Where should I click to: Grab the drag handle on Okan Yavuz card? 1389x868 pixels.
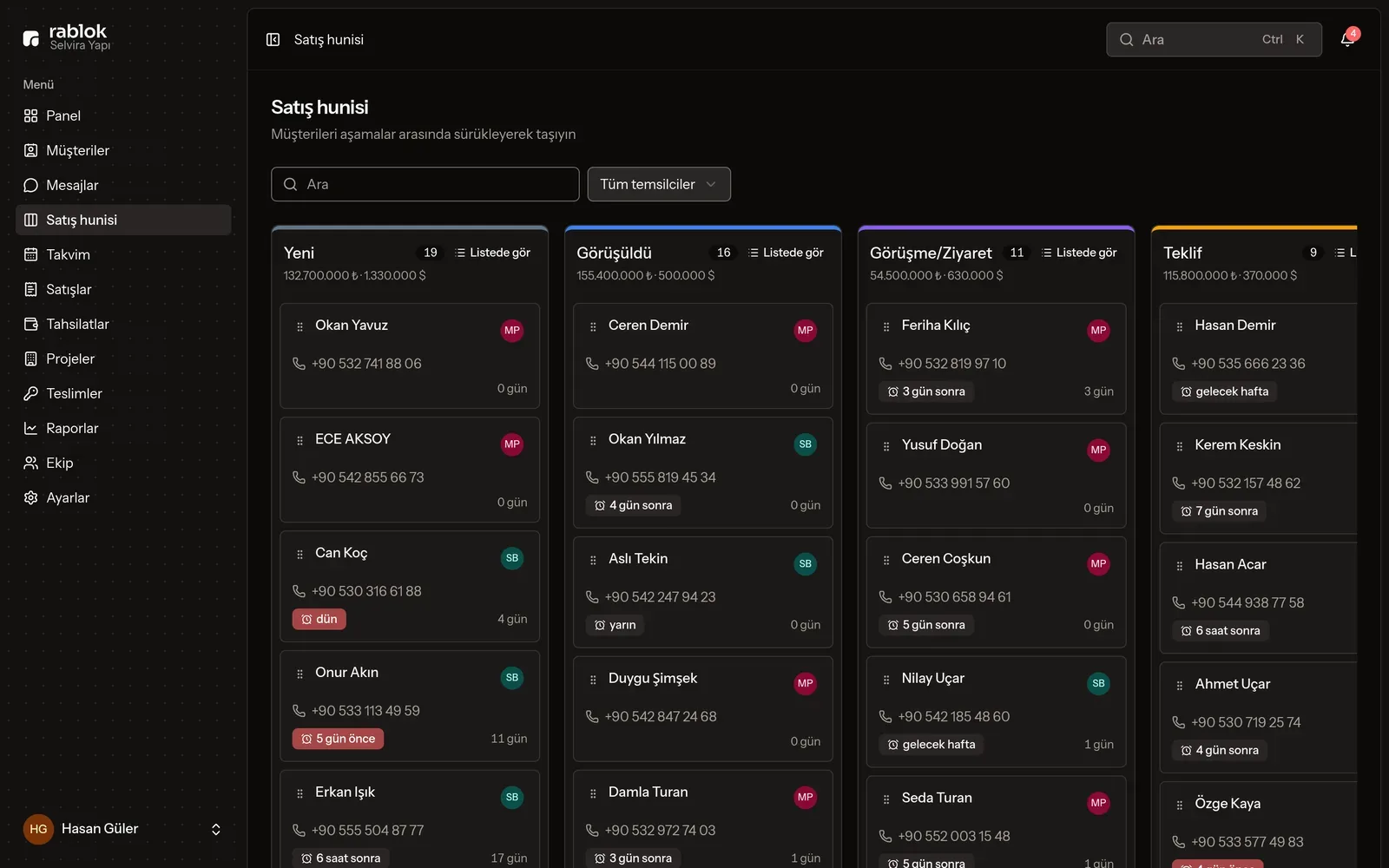300,326
